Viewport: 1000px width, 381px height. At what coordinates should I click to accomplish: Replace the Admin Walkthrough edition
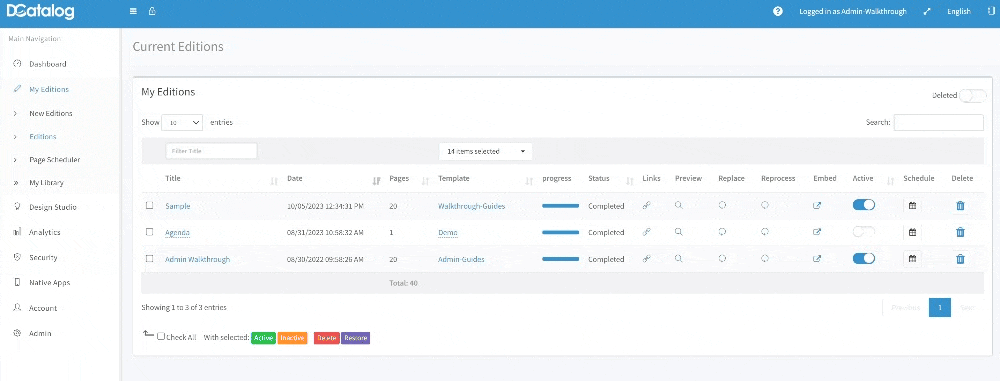click(723, 258)
